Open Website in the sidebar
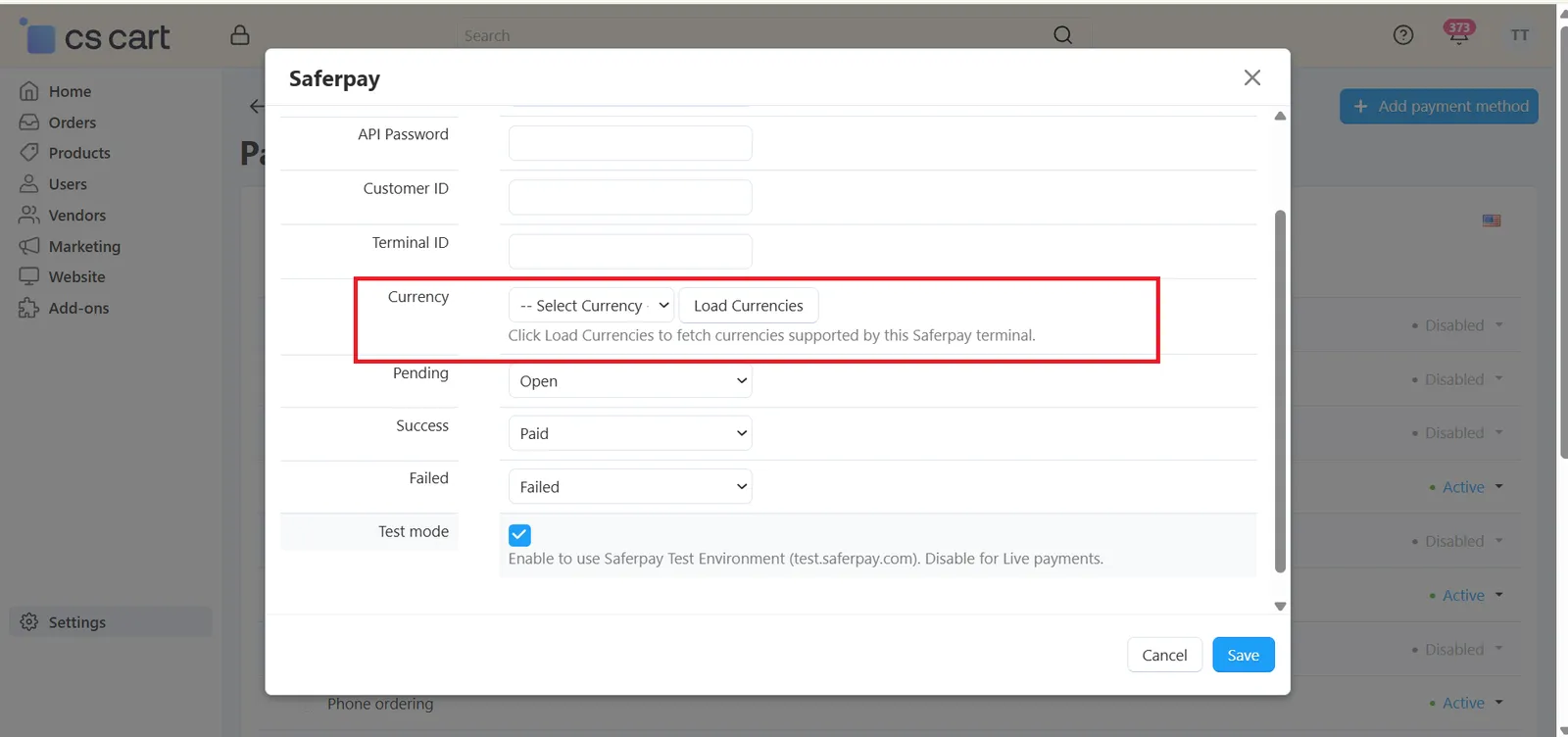Viewport: 1568px width, 737px height. click(76, 277)
